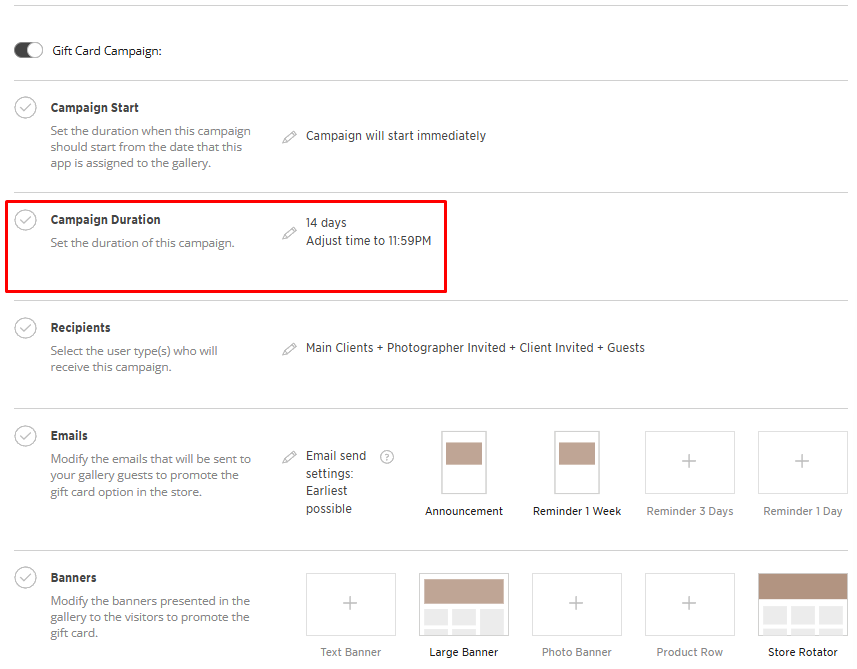Viewport: 857px width, 669px height.
Task: Click the pencil icon next to Recipients list
Action: click(289, 349)
